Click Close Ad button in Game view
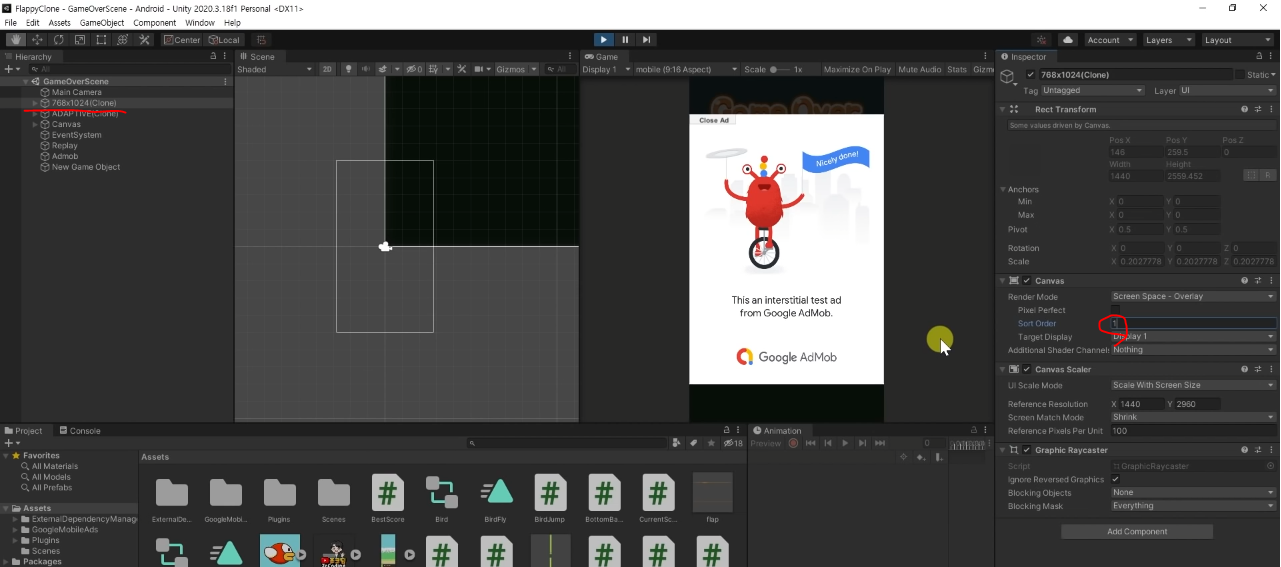The width and height of the screenshot is (1281, 567). [x=714, y=120]
